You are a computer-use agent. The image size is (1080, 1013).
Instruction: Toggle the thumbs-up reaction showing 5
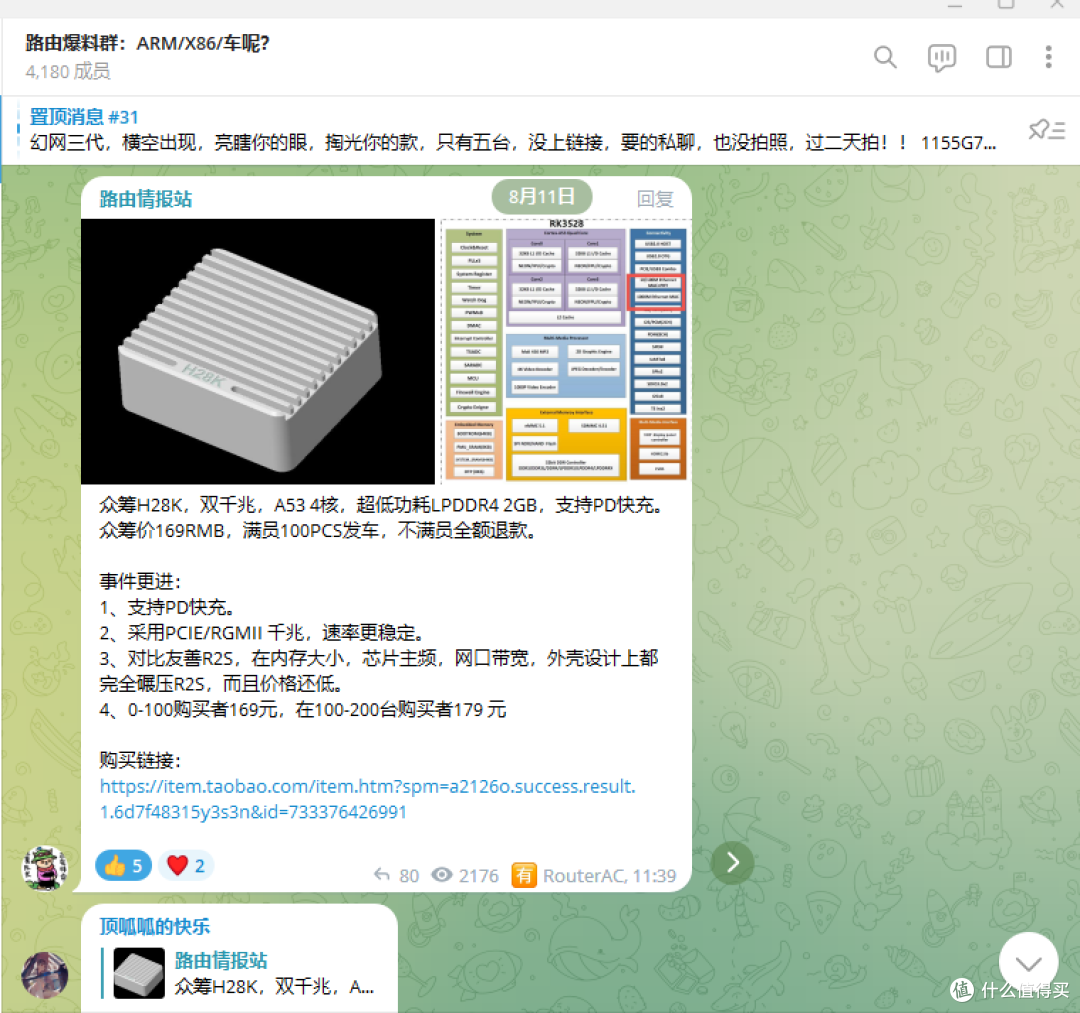tap(122, 864)
